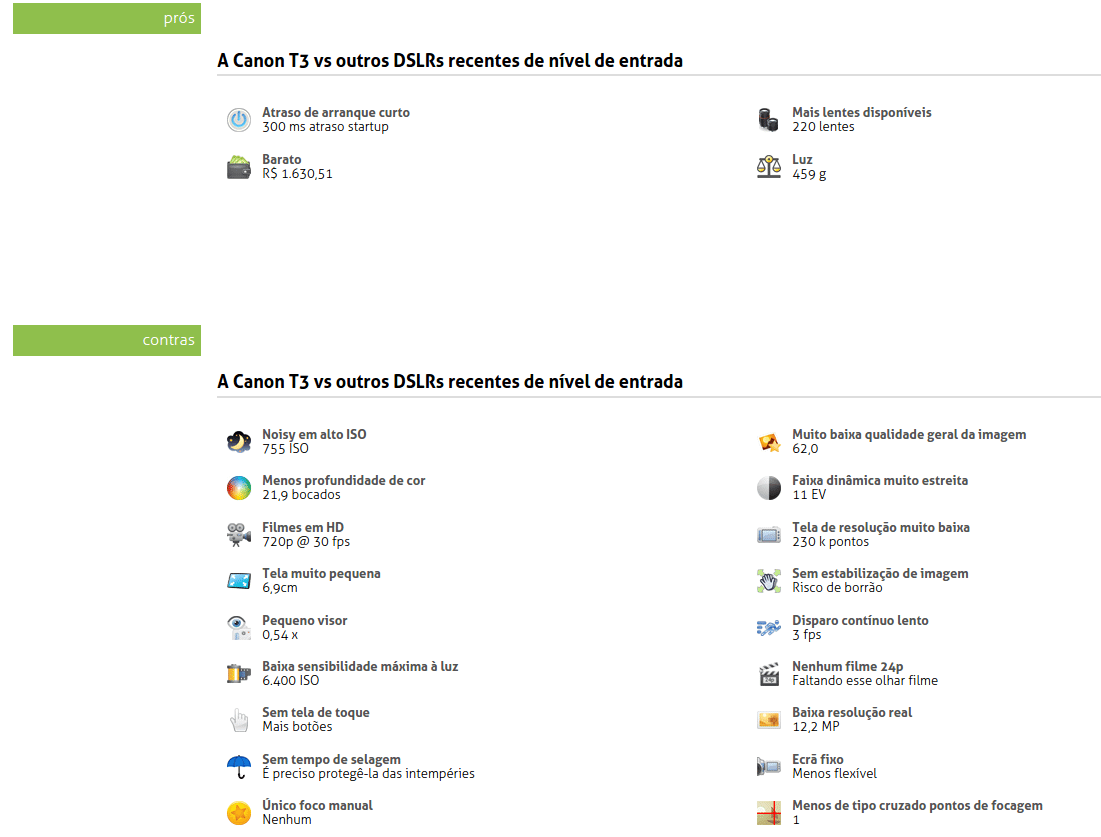The height and width of the screenshot is (837, 1101).
Task: Click the Tela muito pequena heading
Action: pos(321,574)
